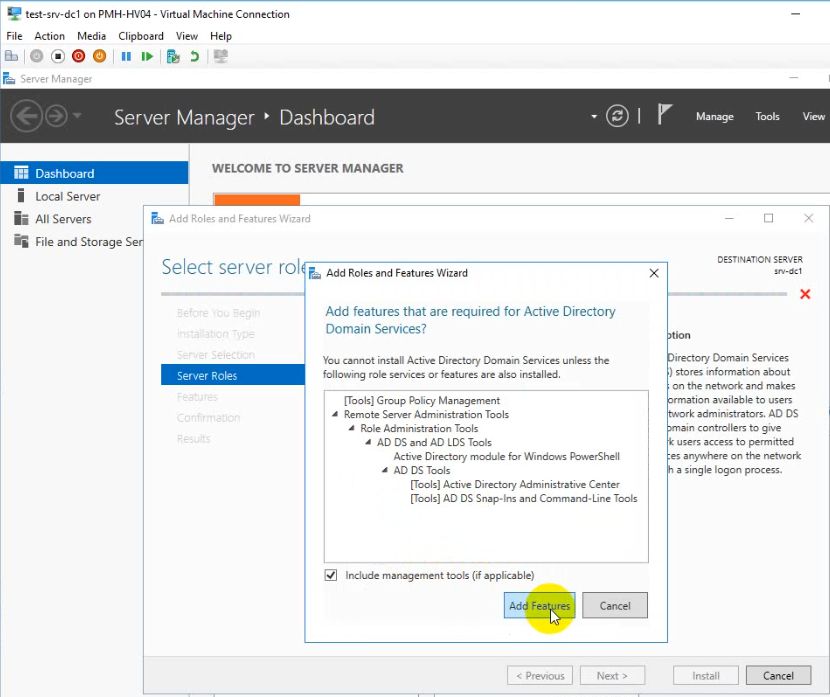Open the navigation history dropdown arrow

coord(77,115)
